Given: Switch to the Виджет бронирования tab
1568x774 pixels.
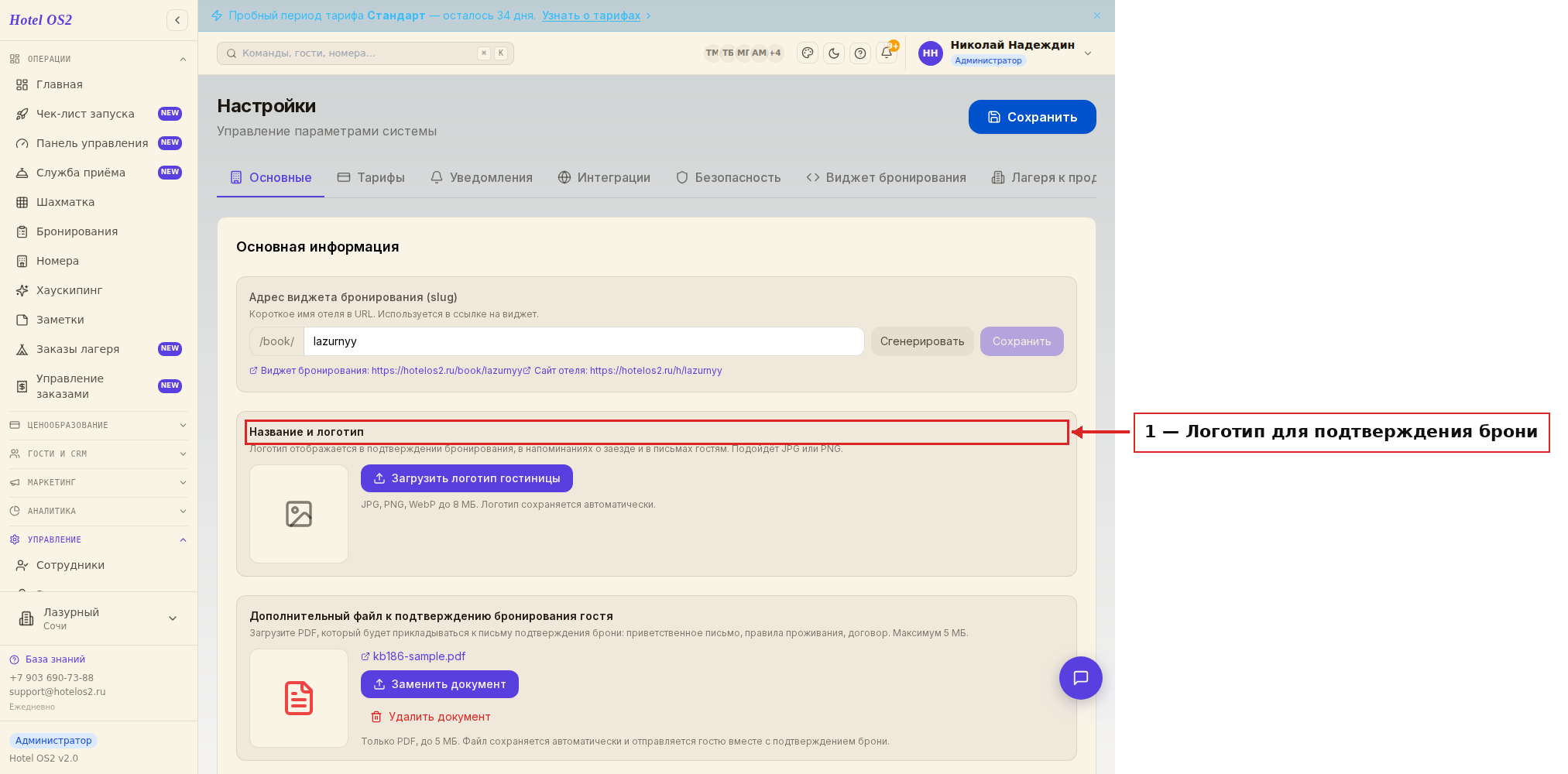Looking at the screenshot, I should point(886,177).
